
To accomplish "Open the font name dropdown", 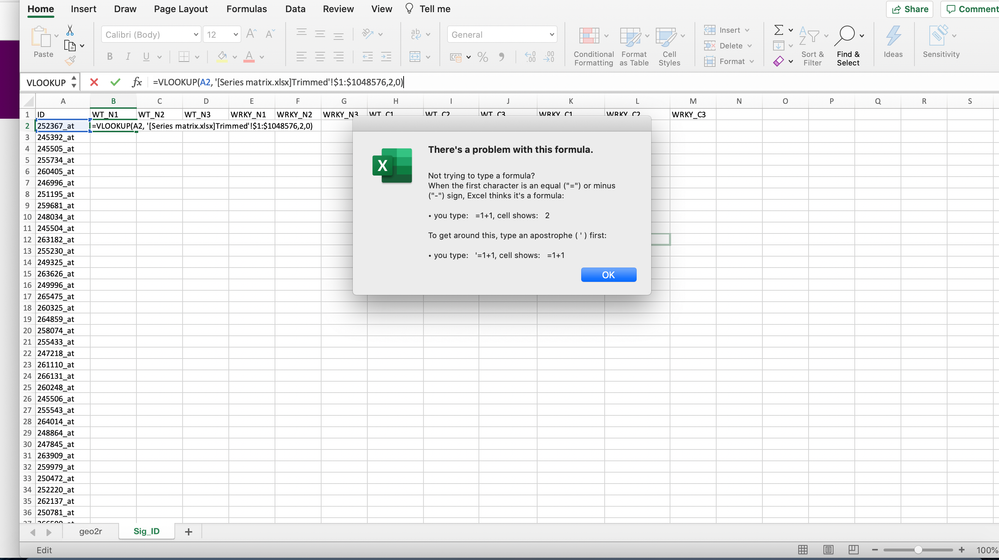I will click(196, 34).
